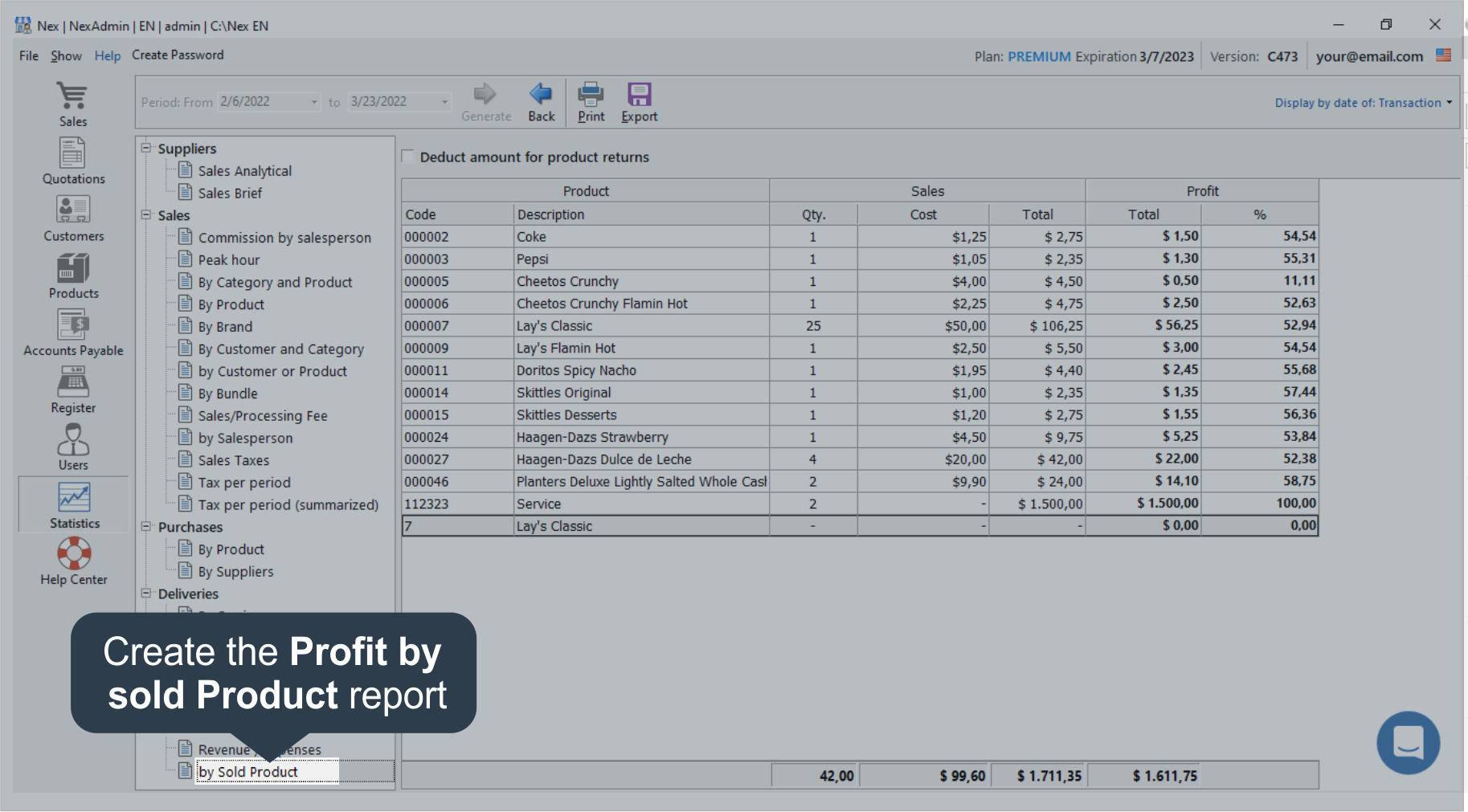Open Accounts Payable
Screen dimensions: 1468x812
tap(72, 332)
